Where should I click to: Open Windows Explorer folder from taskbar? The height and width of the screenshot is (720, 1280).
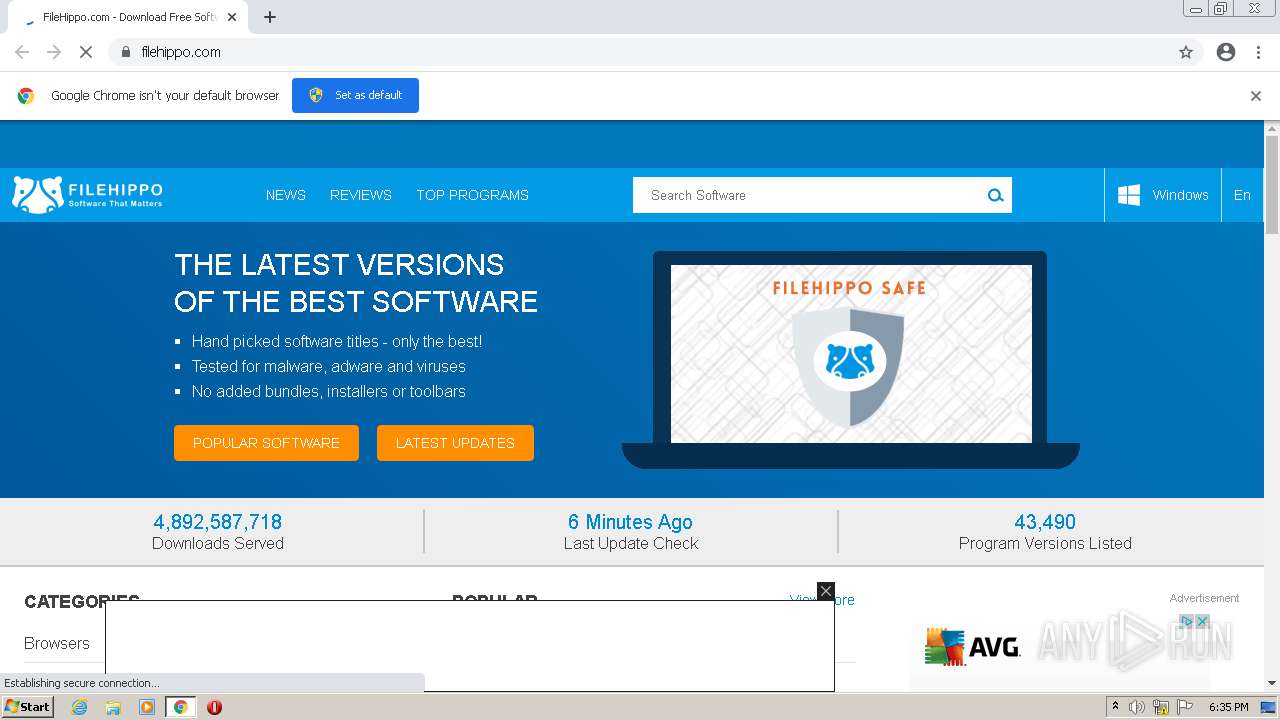coord(113,707)
